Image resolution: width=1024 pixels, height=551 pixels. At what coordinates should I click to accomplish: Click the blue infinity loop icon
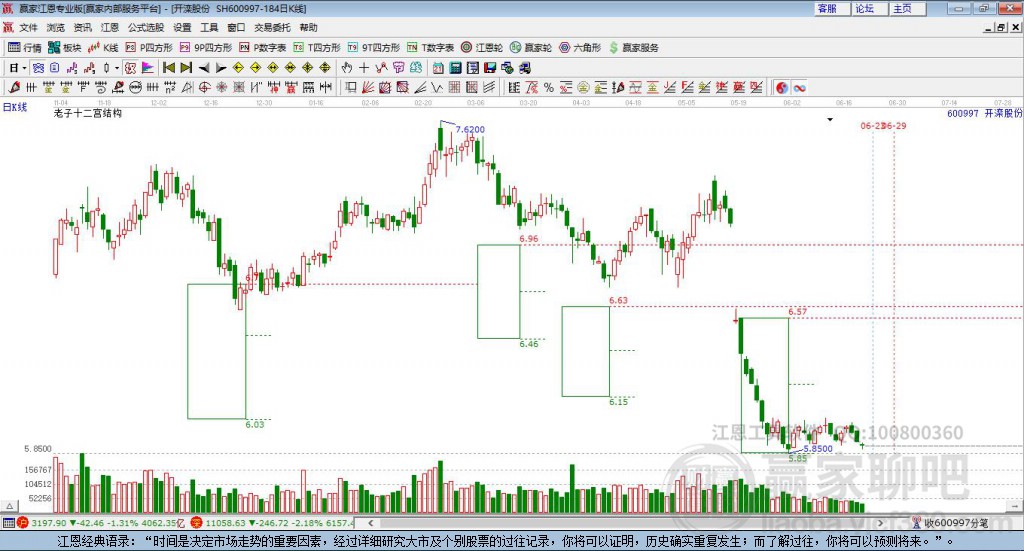(799, 87)
